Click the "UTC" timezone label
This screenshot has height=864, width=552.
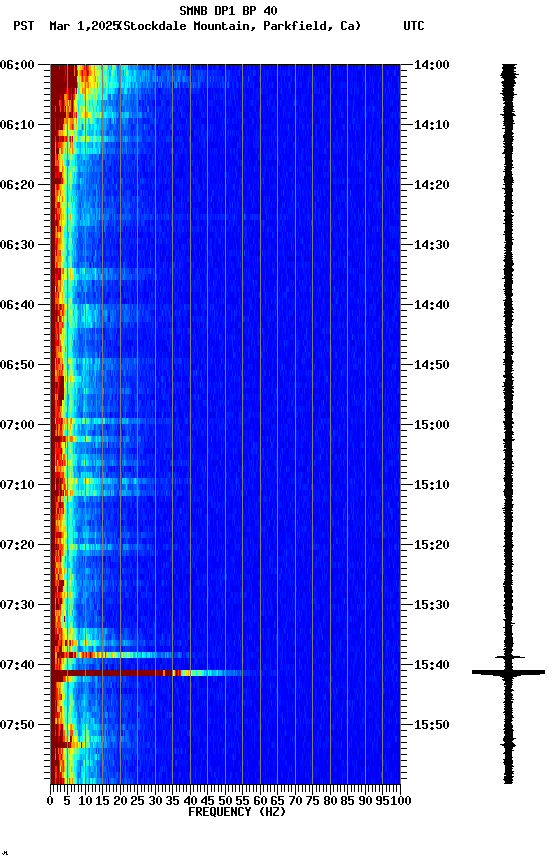414,26
